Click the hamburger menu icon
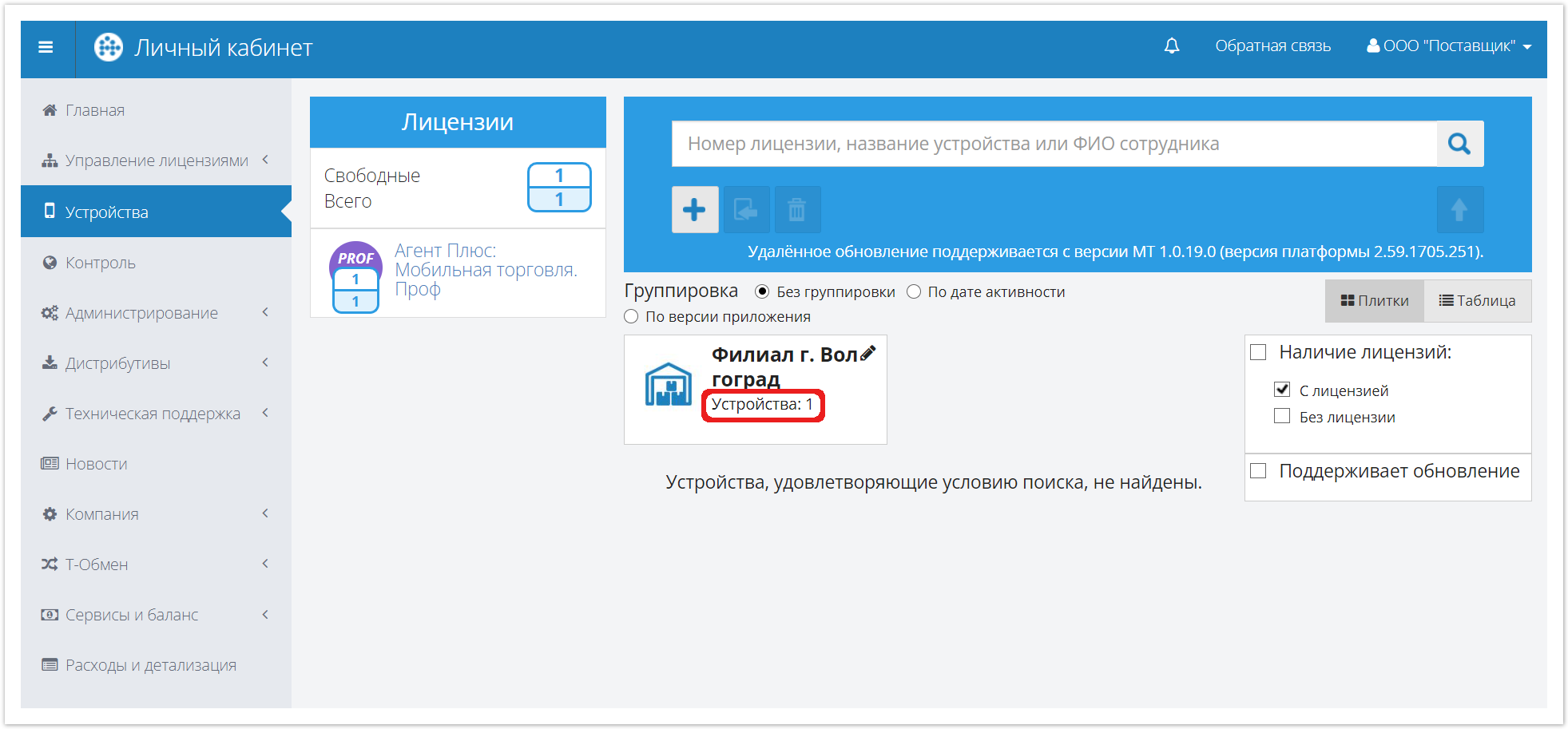This screenshot has height=729, width=1568. click(x=46, y=48)
